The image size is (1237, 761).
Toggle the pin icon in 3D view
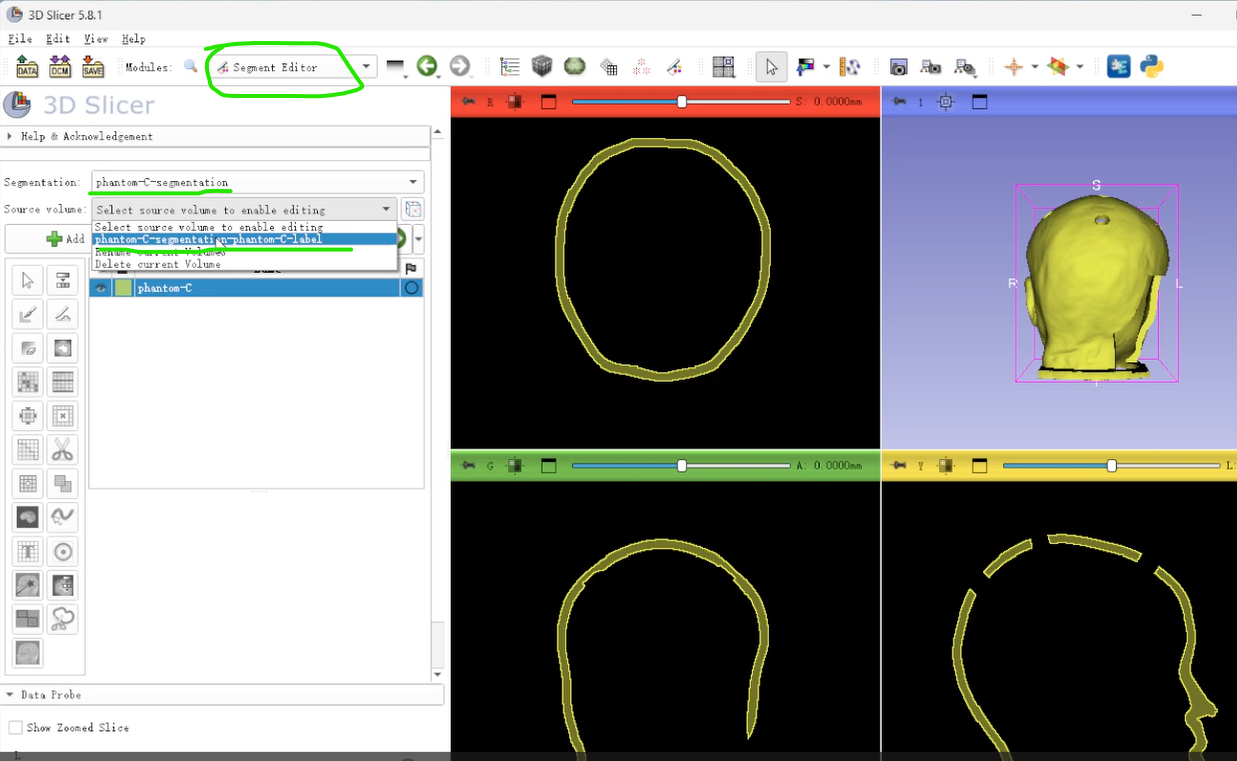899,101
